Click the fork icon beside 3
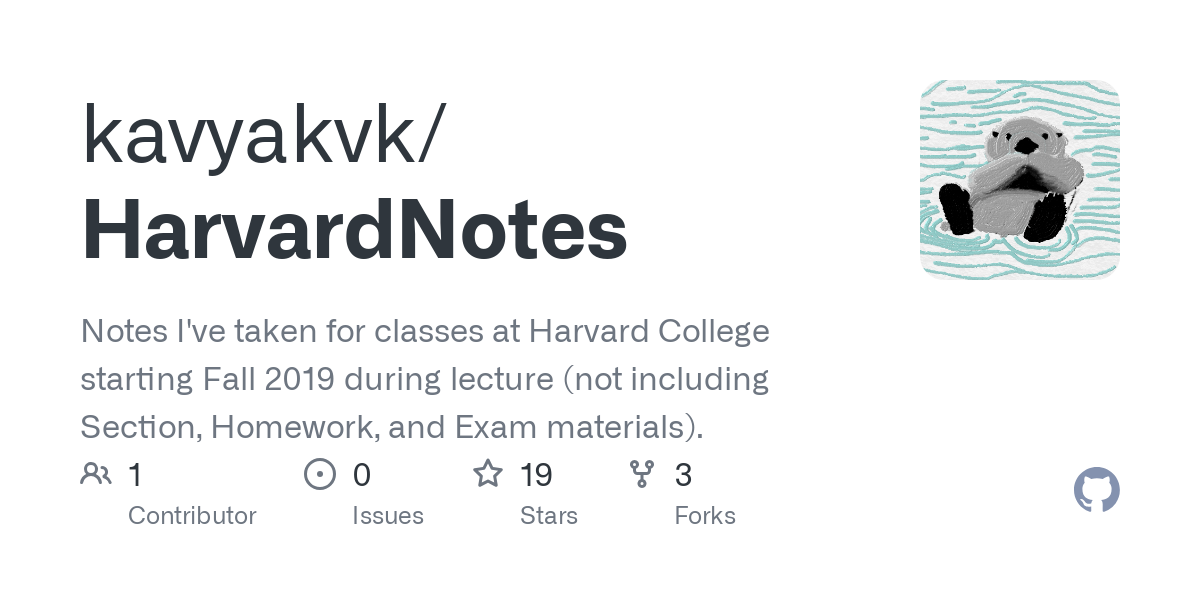 642,474
